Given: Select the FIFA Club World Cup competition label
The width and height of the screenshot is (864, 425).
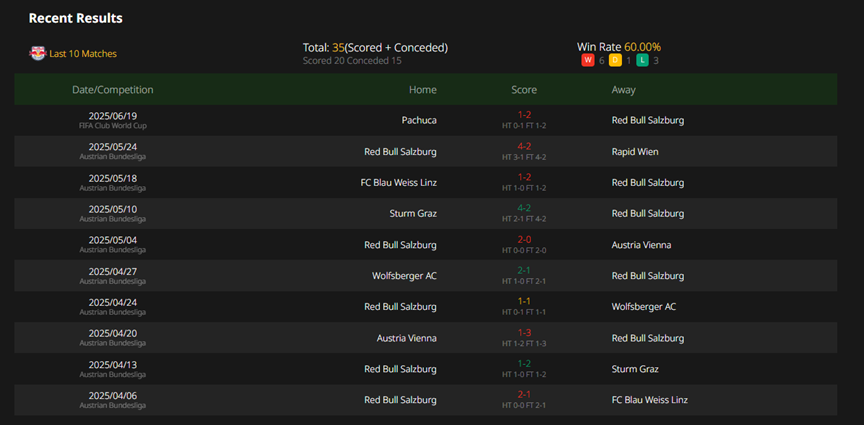Looking at the screenshot, I should click(x=112, y=126).
